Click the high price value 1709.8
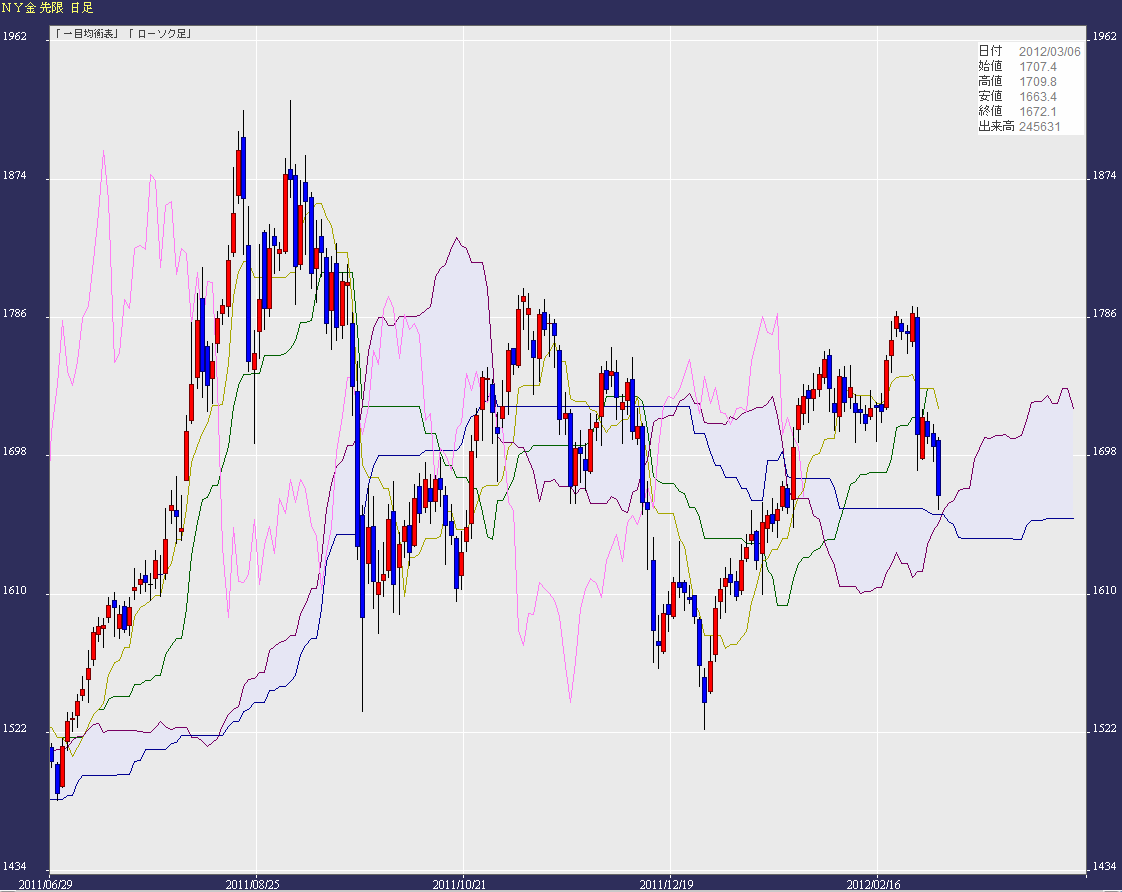Screen dimensions: 1122x892 pos(1038,81)
